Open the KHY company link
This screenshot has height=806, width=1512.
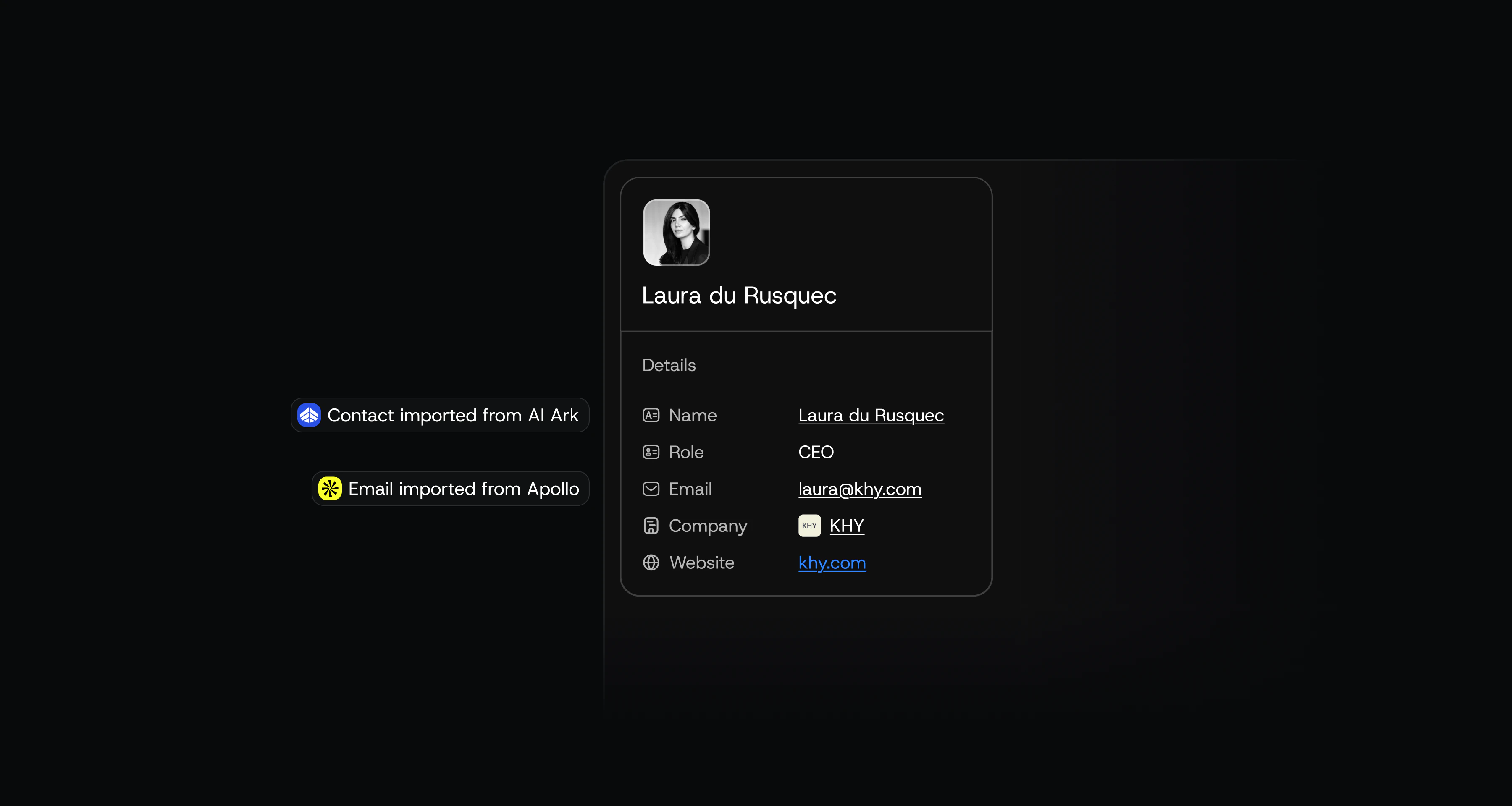847,526
